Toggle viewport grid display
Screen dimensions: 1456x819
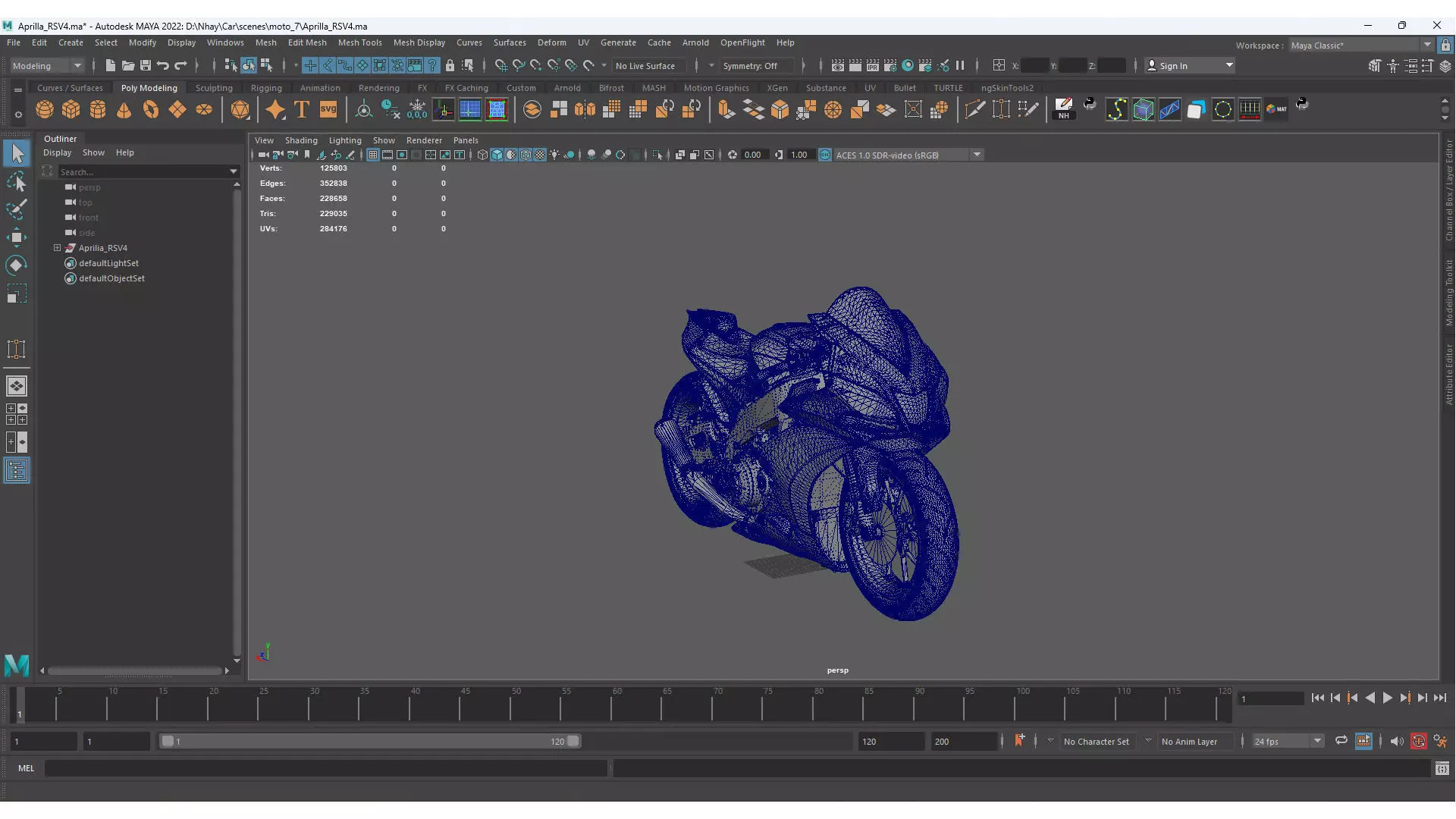(373, 155)
